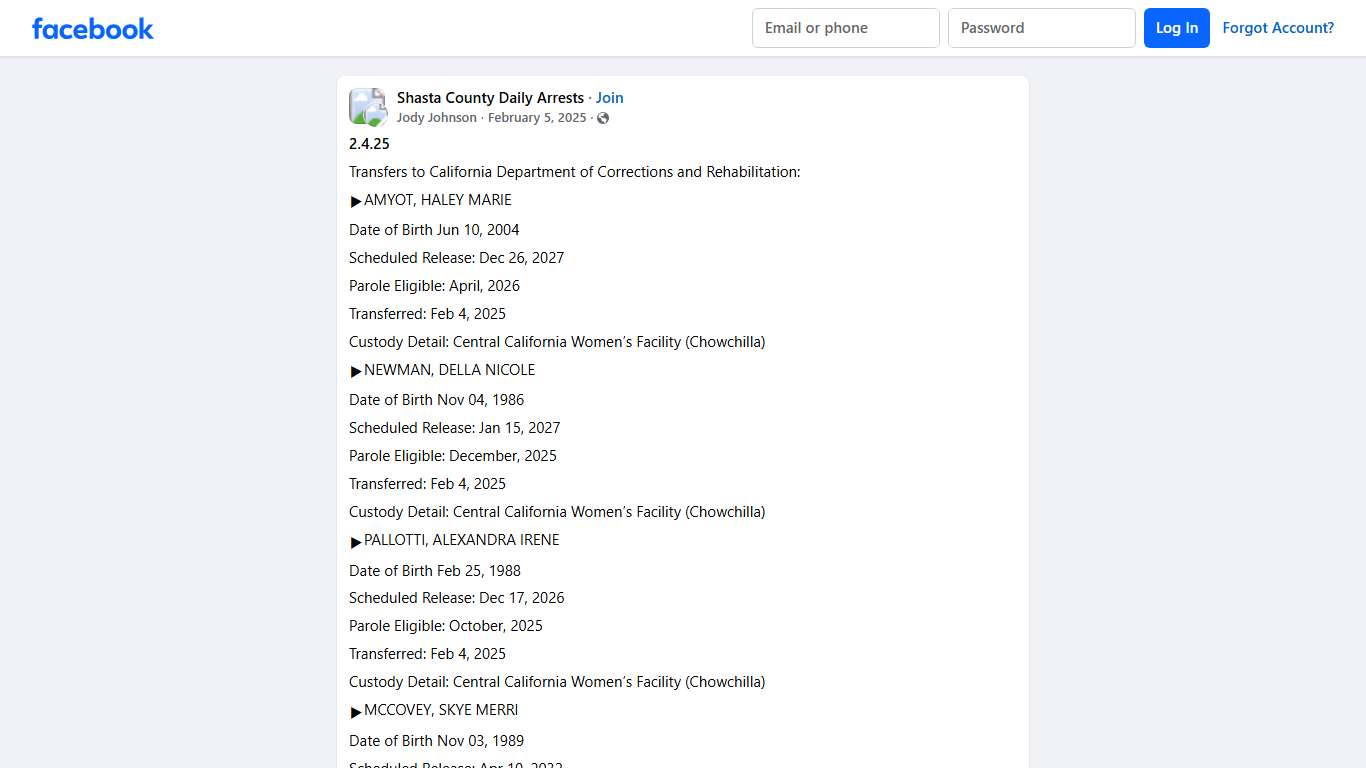
Task: Click the name AMYOT, HALEY MARIE
Action: (437, 200)
